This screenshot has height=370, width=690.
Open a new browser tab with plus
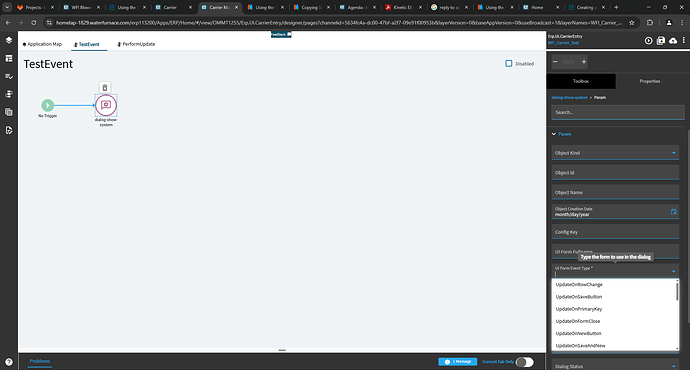[x=616, y=7]
